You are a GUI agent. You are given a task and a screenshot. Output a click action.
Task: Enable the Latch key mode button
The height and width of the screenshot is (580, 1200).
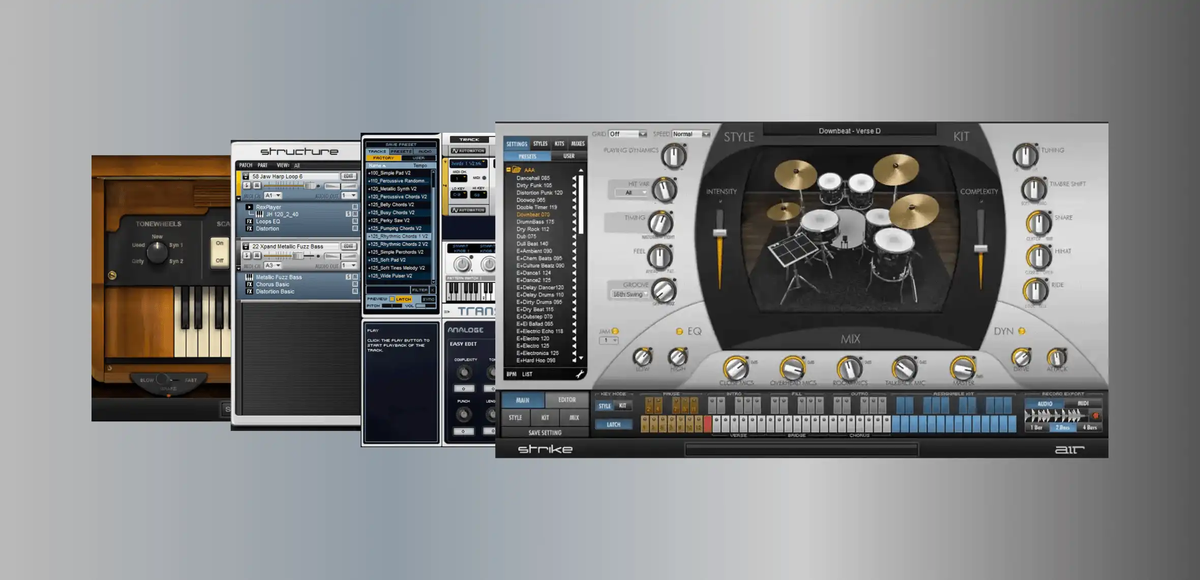click(x=614, y=424)
